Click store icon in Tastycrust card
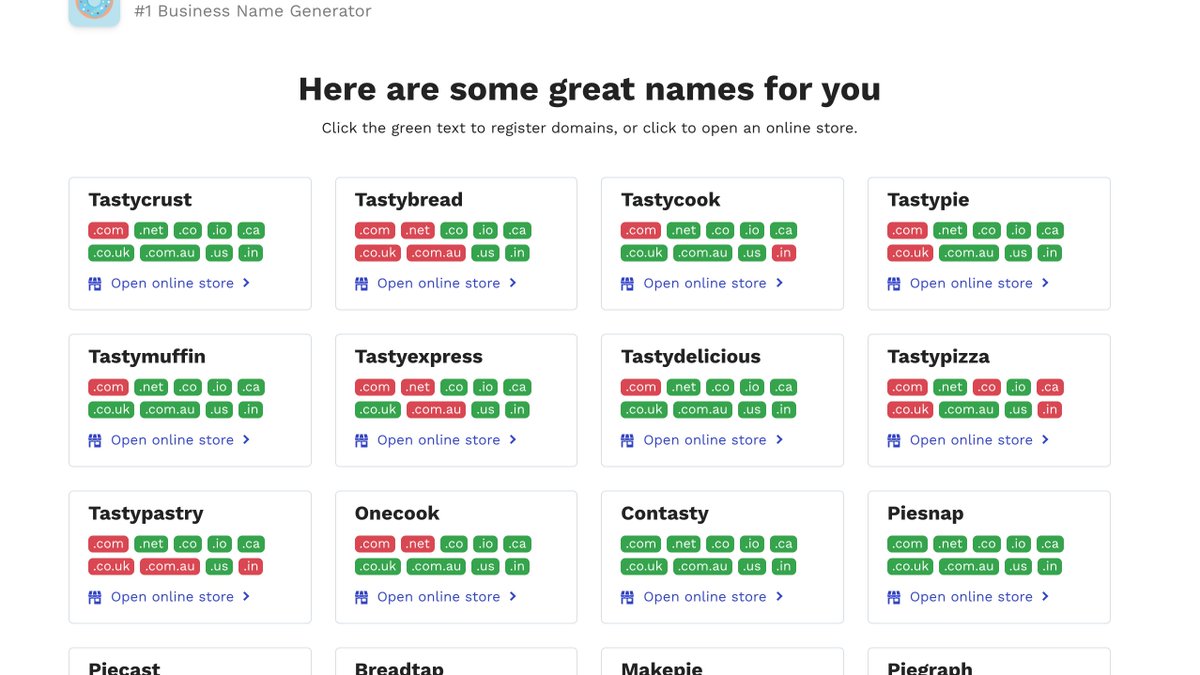1200x675 pixels. pos(95,284)
